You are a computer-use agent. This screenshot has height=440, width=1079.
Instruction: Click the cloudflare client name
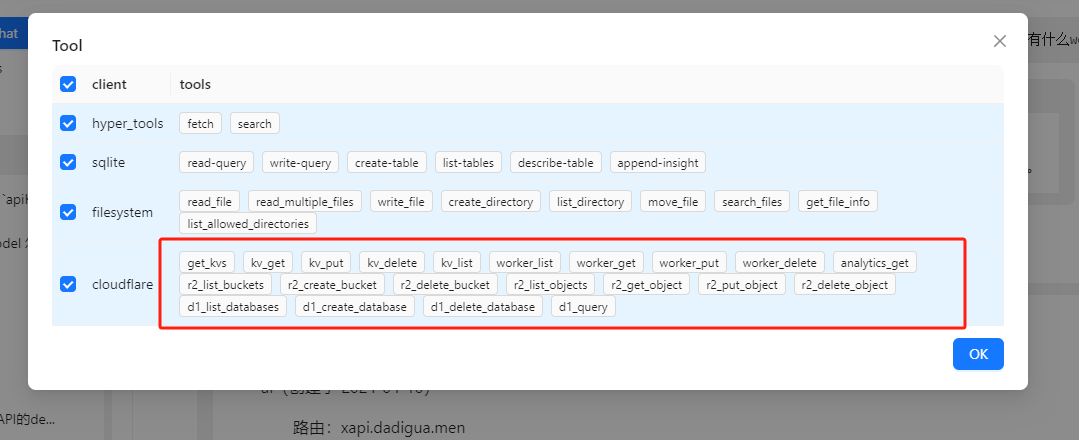[123, 284]
